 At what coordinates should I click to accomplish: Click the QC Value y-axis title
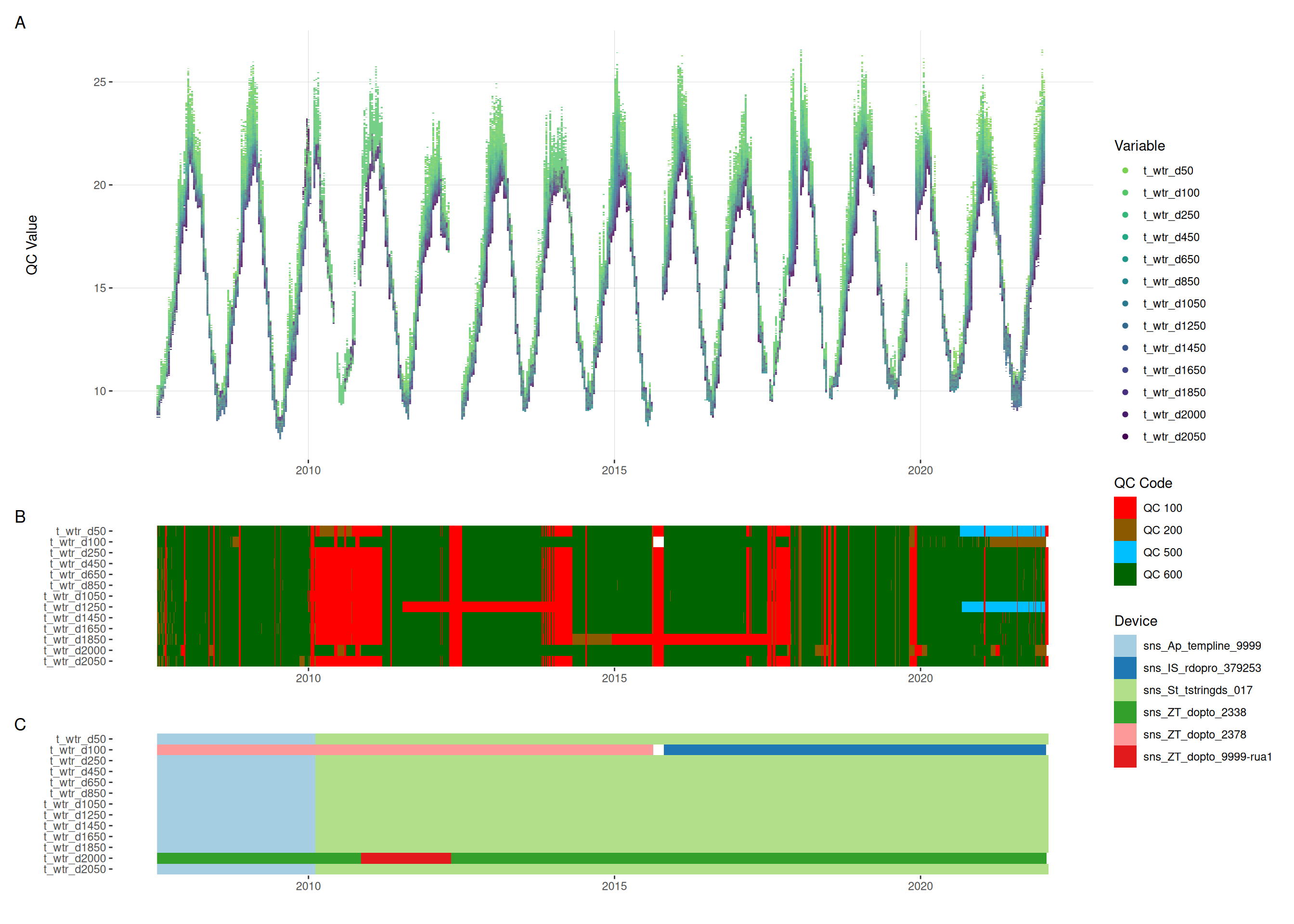(x=32, y=244)
